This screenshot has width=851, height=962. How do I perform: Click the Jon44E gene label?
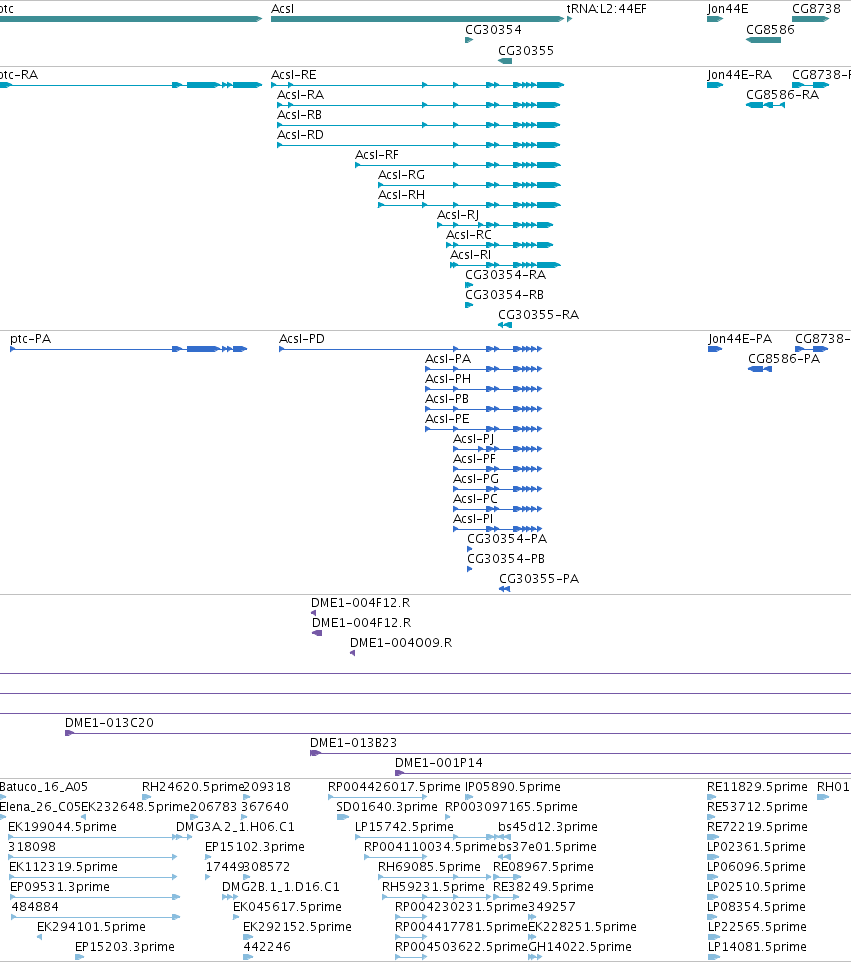tap(727, 9)
